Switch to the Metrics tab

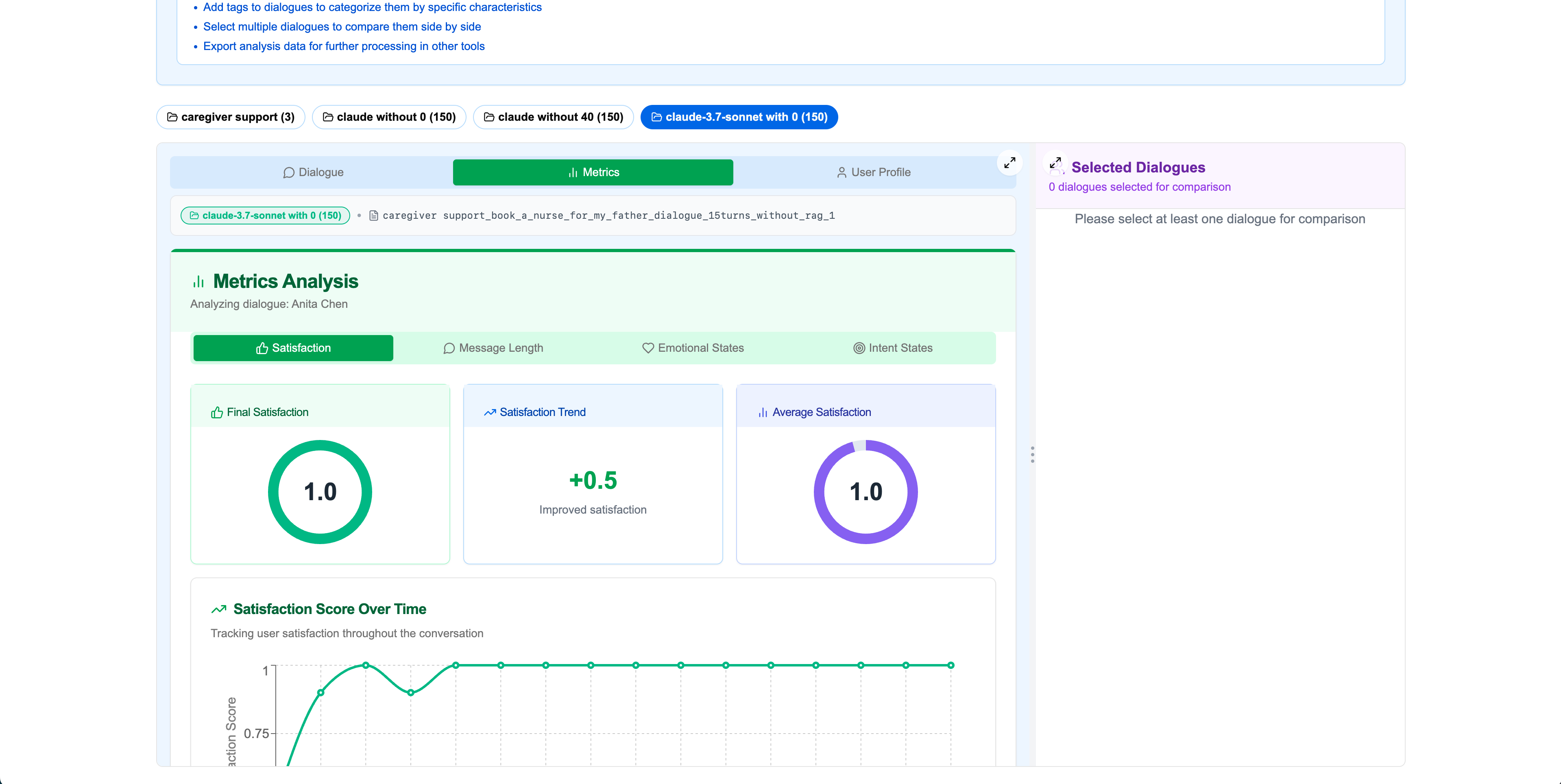(593, 172)
